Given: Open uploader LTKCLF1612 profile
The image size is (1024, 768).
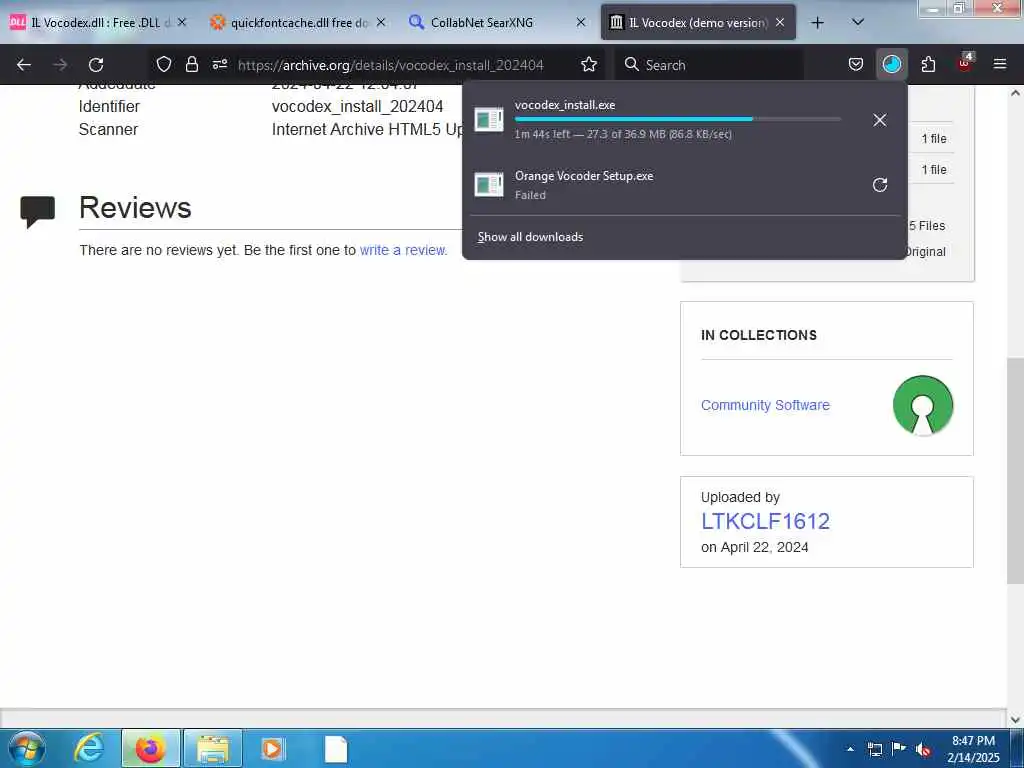Looking at the screenshot, I should (x=765, y=521).
